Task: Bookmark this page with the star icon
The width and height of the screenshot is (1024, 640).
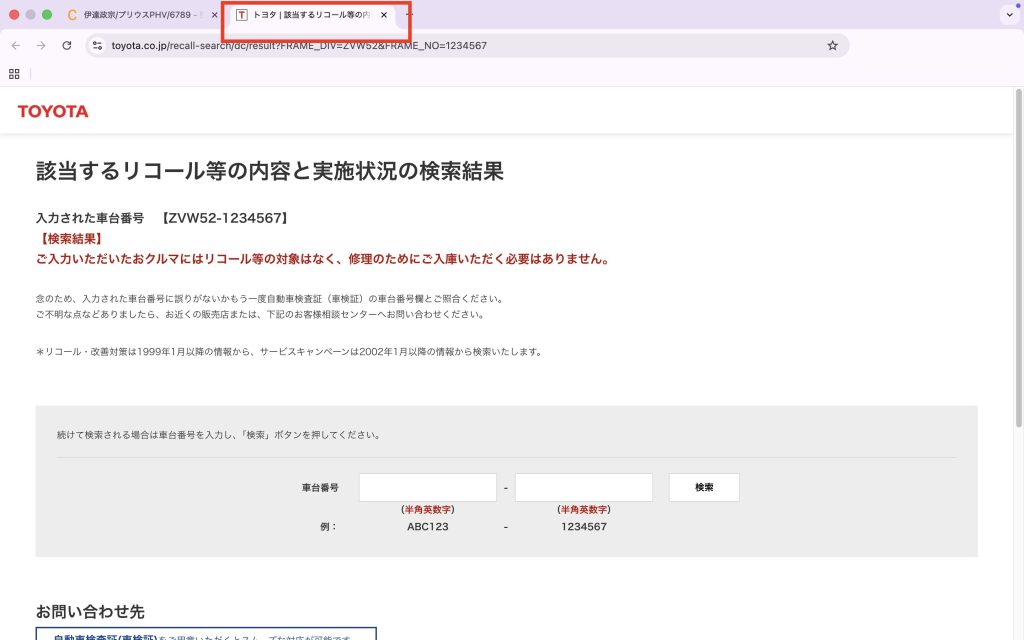Action: pos(832,45)
